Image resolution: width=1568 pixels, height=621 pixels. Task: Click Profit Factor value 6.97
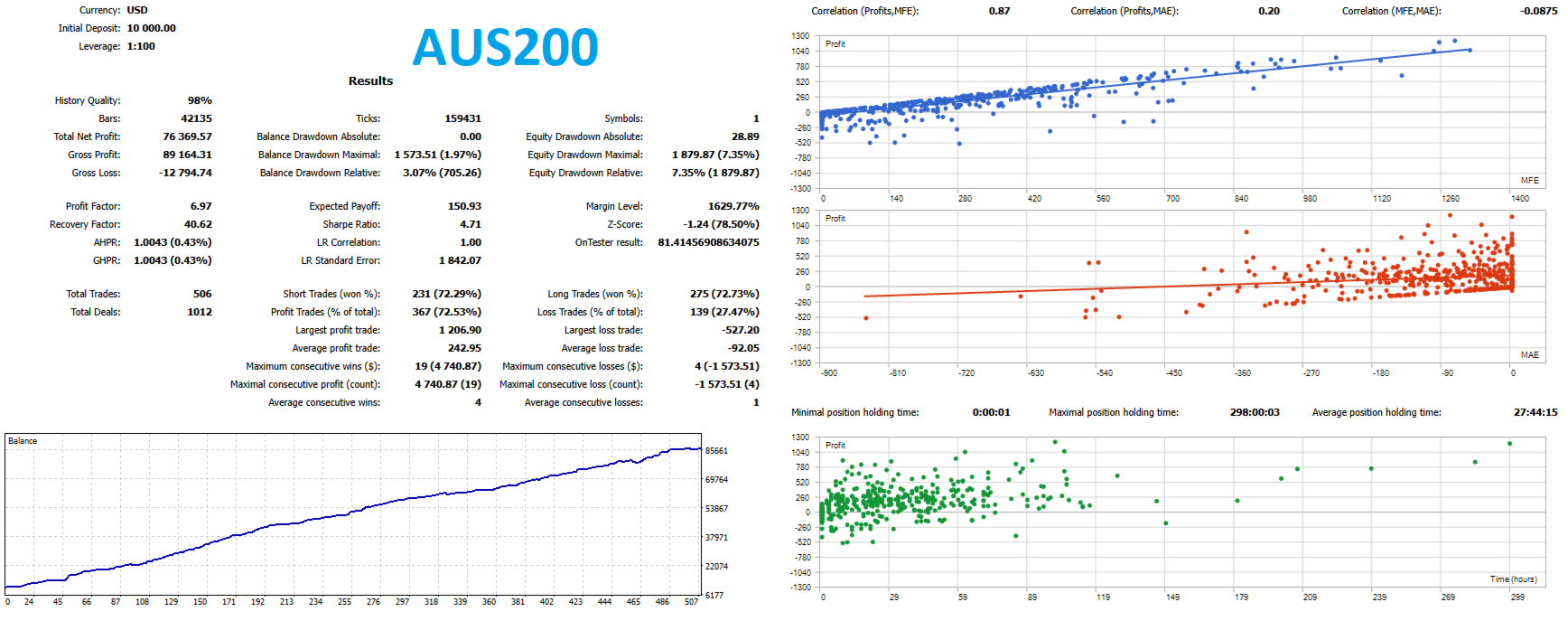coord(201,207)
